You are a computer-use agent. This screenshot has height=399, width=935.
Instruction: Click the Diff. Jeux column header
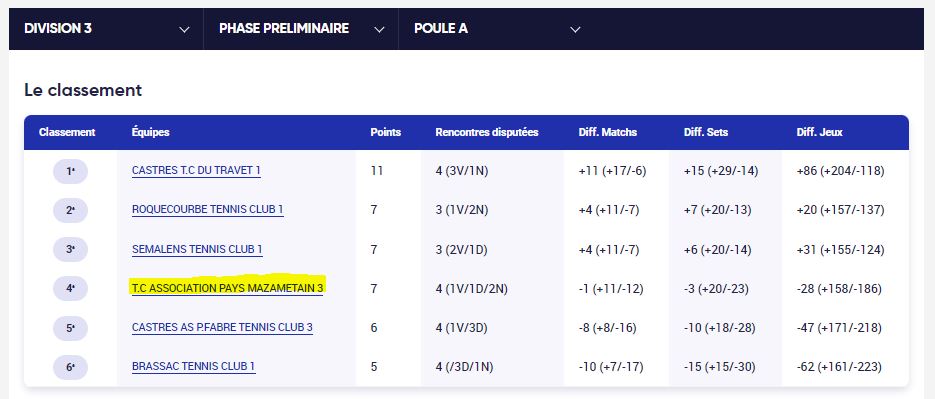[819, 132]
